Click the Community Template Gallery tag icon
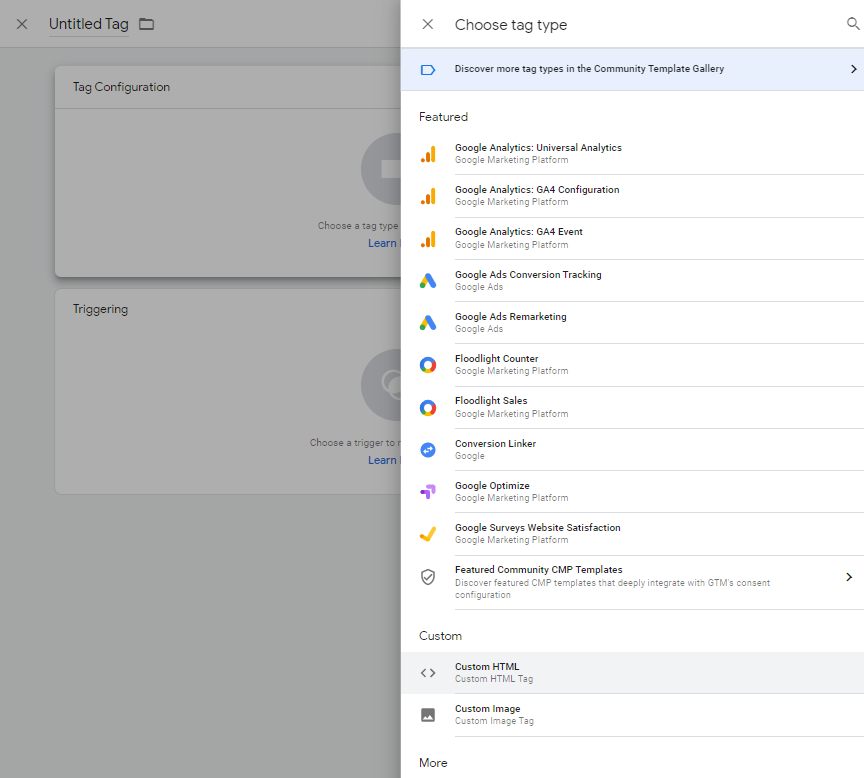 pos(428,70)
